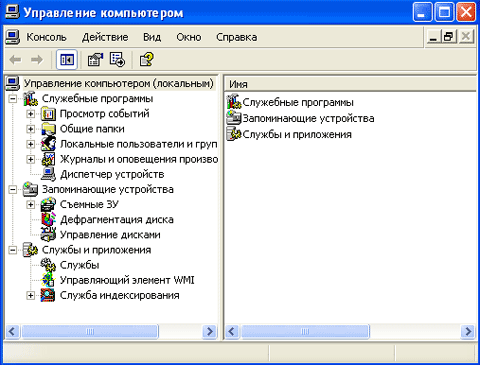The width and height of the screenshot is (480, 365).
Task: Click the Export List toolbar icon
Action: [x=117, y=60]
